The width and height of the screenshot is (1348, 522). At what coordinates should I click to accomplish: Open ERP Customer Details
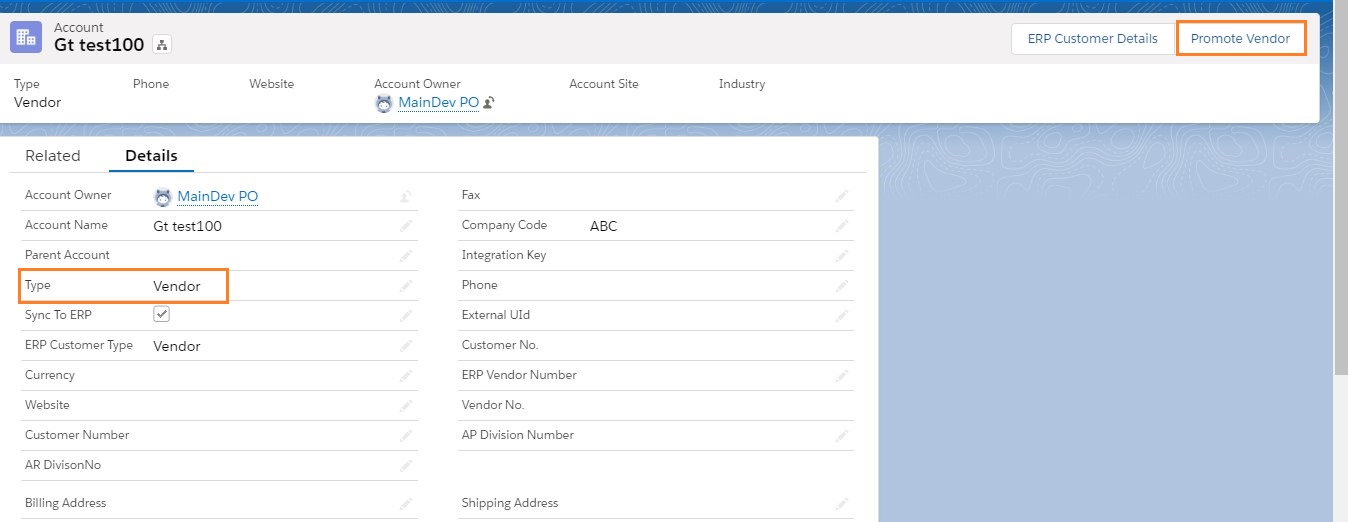[x=1093, y=38]
